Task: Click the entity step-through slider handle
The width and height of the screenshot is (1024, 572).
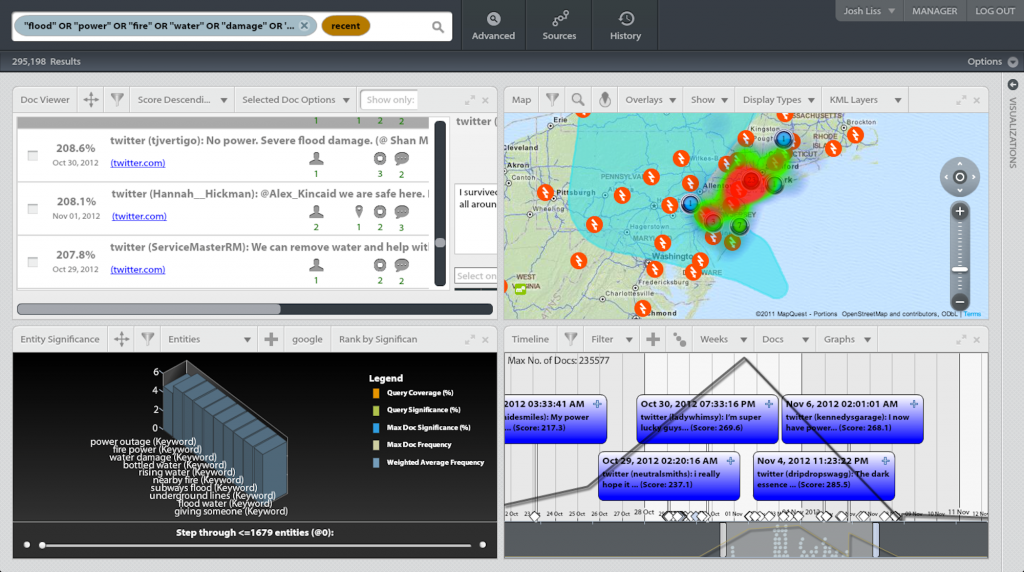Action: click(42, 545)
